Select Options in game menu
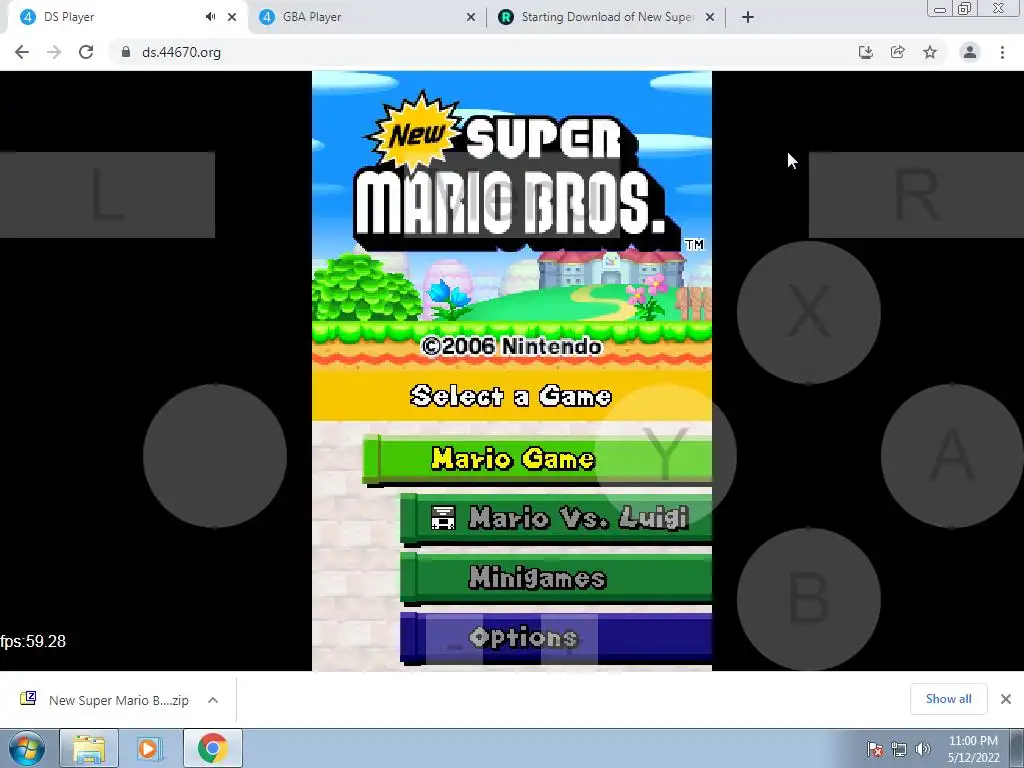Image resolution: width=1024 pixels, height=768 pixels. pyautogui.click(x=556, y=637)
